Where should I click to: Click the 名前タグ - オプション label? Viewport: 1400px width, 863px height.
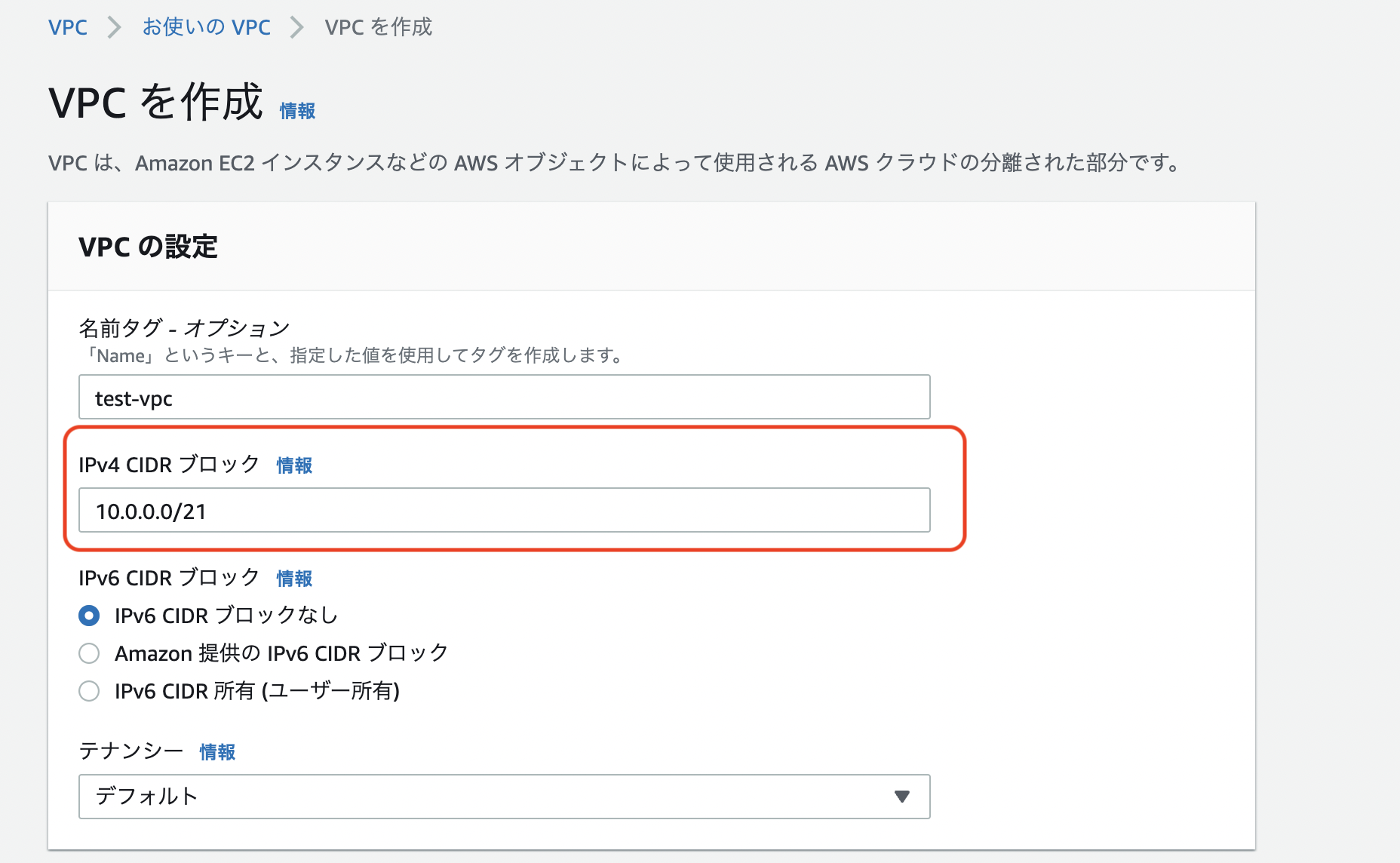click(183, 327)
